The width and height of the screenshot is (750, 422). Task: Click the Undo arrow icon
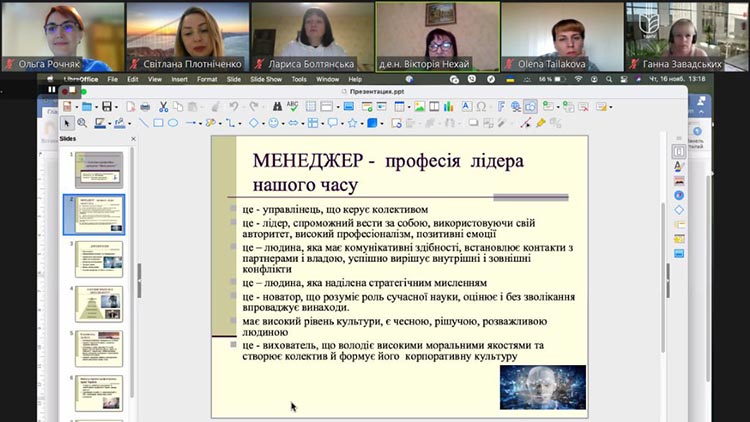click(233, 106)
